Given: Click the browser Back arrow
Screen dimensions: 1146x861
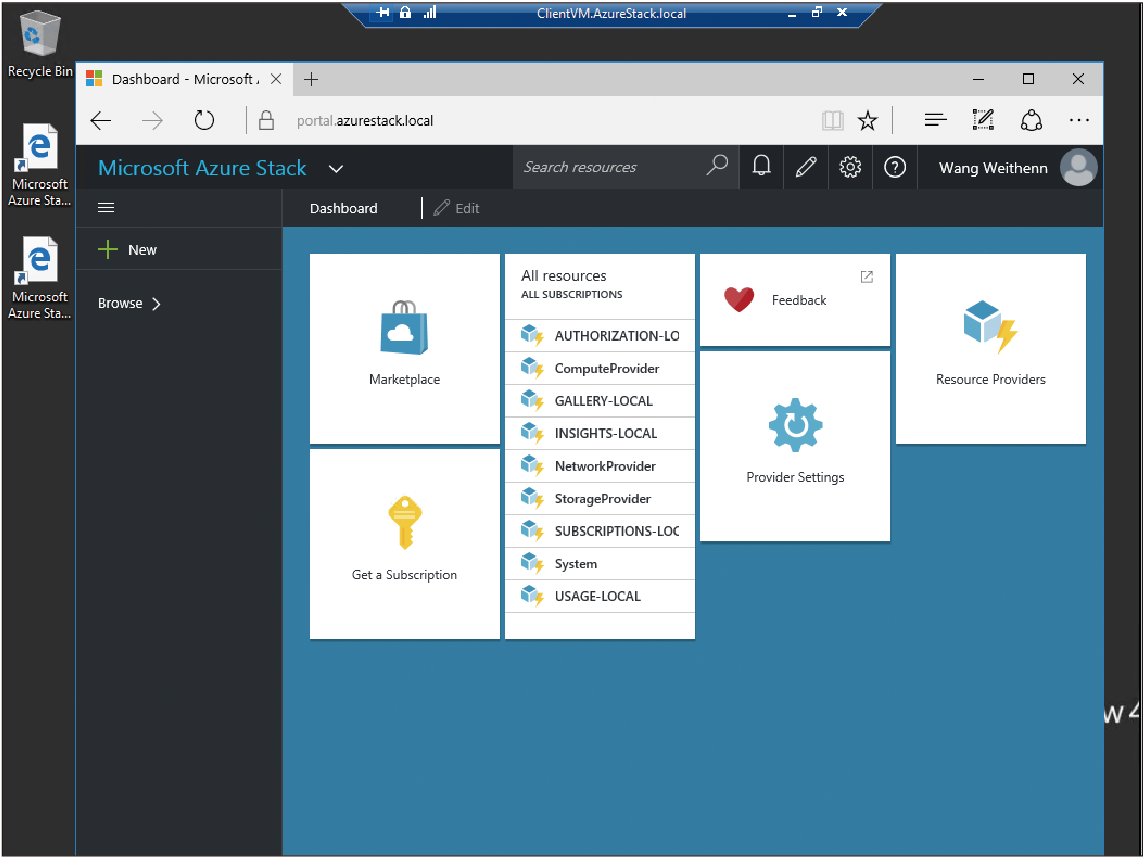Looking at the screenshot, I should [x=101, y=121].
